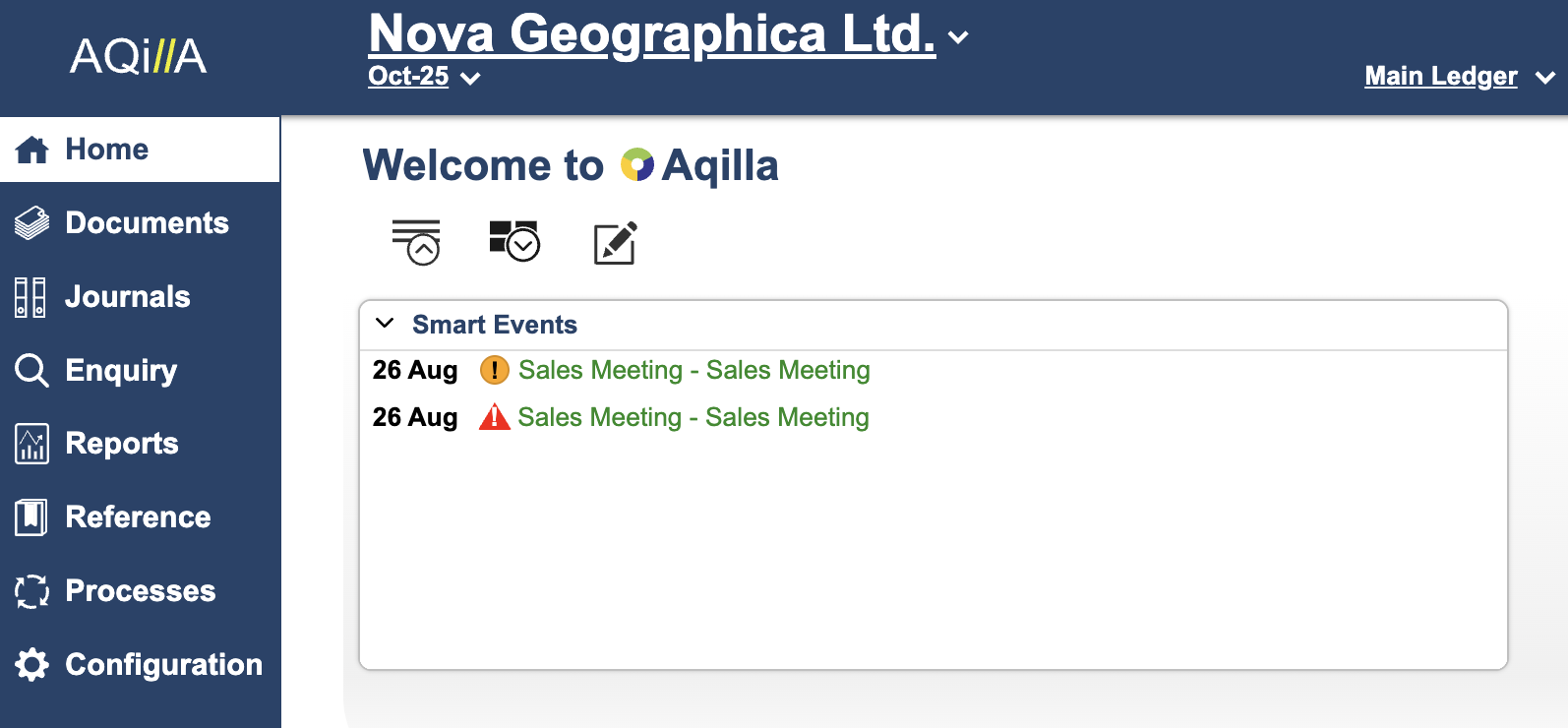The image size is (1568, 728).
Task: Click the Configuration gear icon
Action: point(31,665)
